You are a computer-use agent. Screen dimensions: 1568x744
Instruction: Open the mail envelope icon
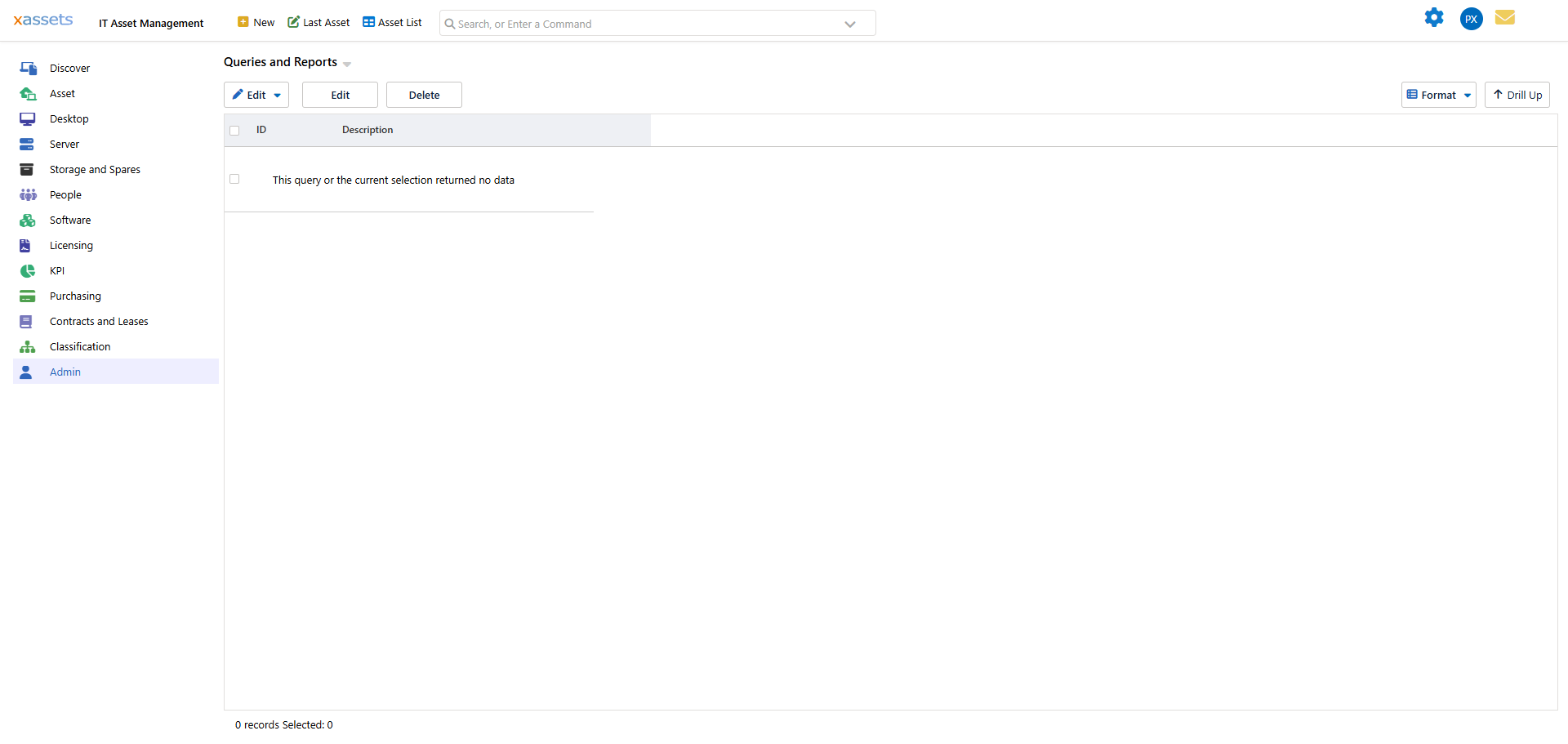[x=1505, y=17]
